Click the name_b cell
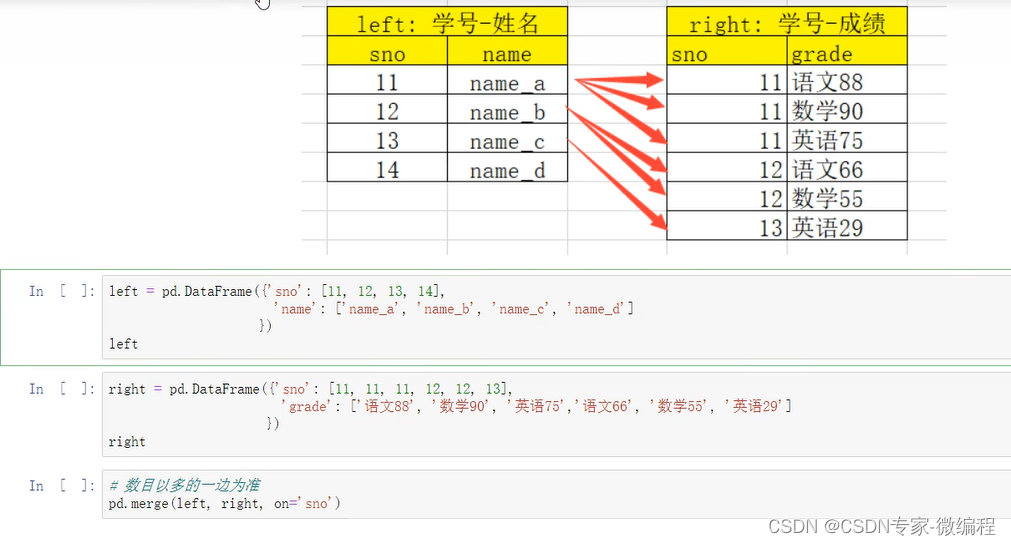 507,109
